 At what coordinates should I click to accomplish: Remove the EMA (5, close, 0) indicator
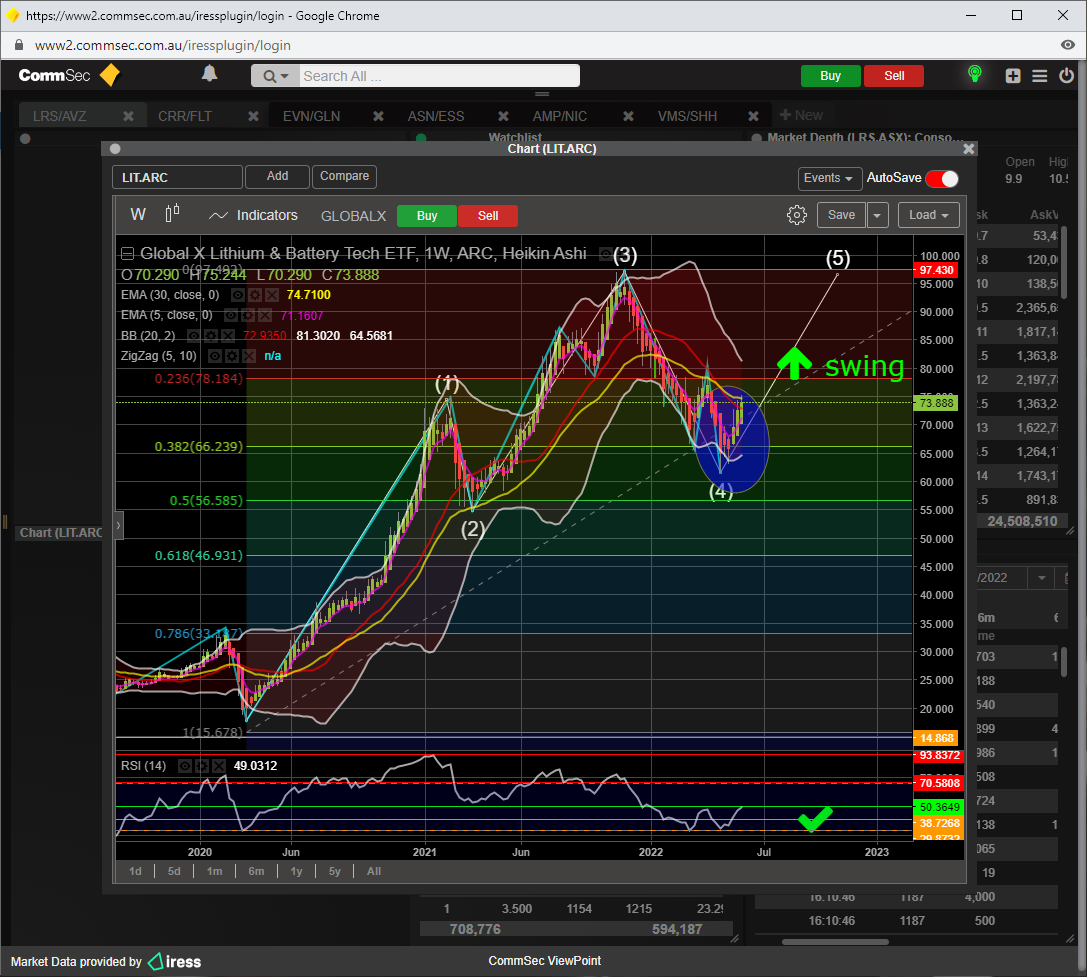click(265, 315)
